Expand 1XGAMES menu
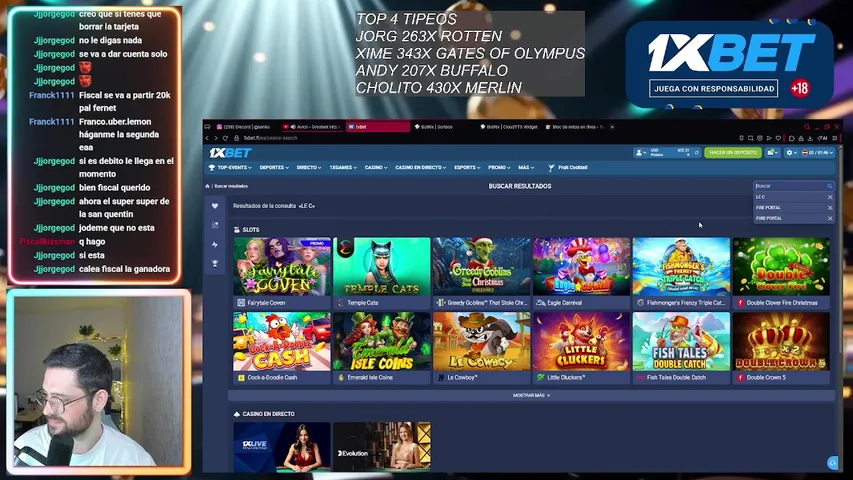Viewport: 853px width, 480px height. (343, 168)
